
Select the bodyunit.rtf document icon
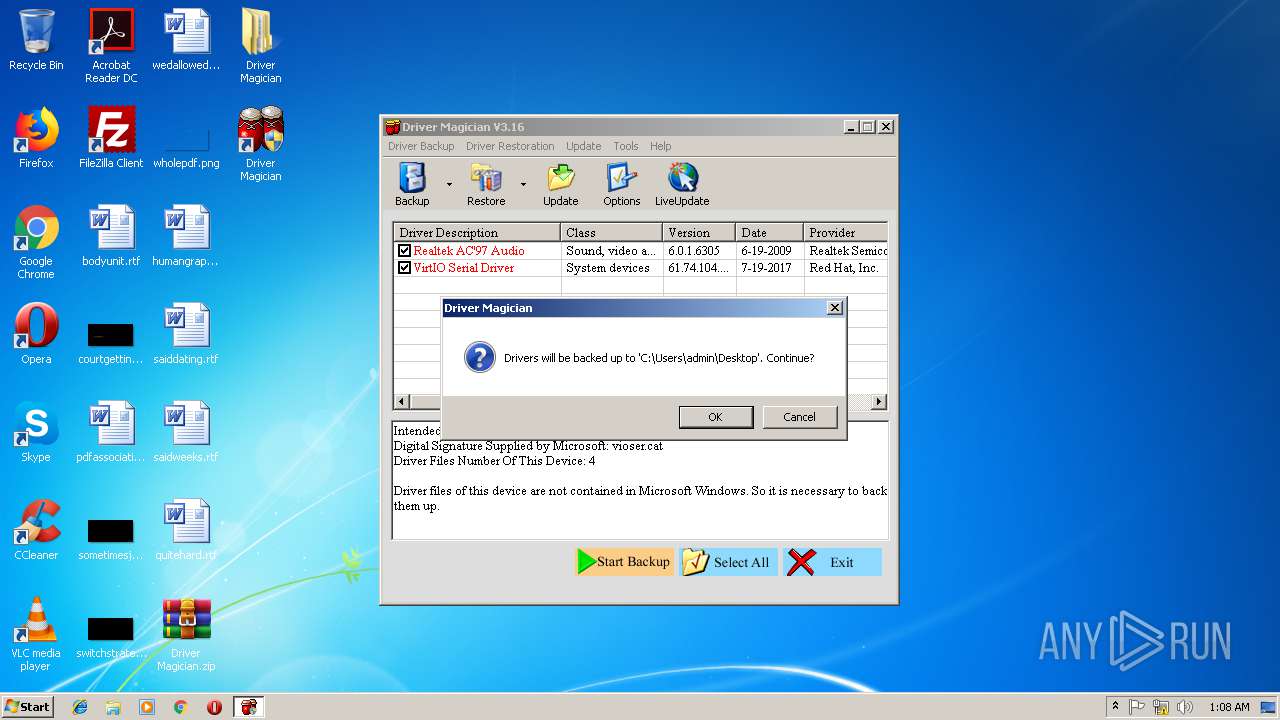click(x=111, y=236)
